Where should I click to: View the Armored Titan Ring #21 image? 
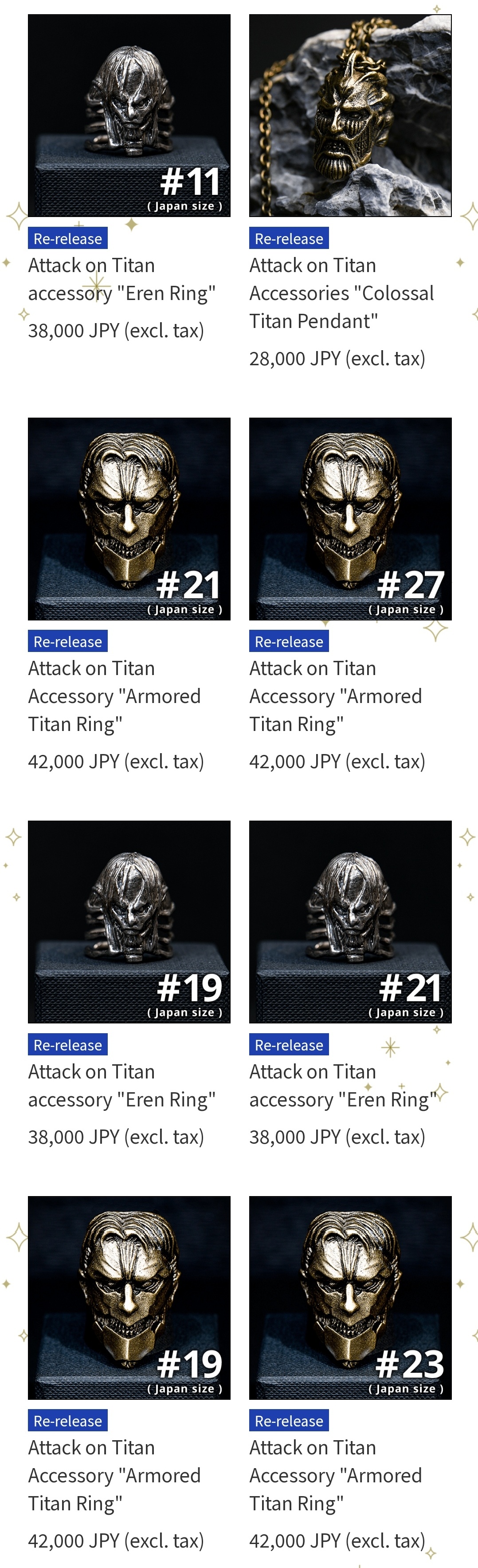(x=129, y=519)
